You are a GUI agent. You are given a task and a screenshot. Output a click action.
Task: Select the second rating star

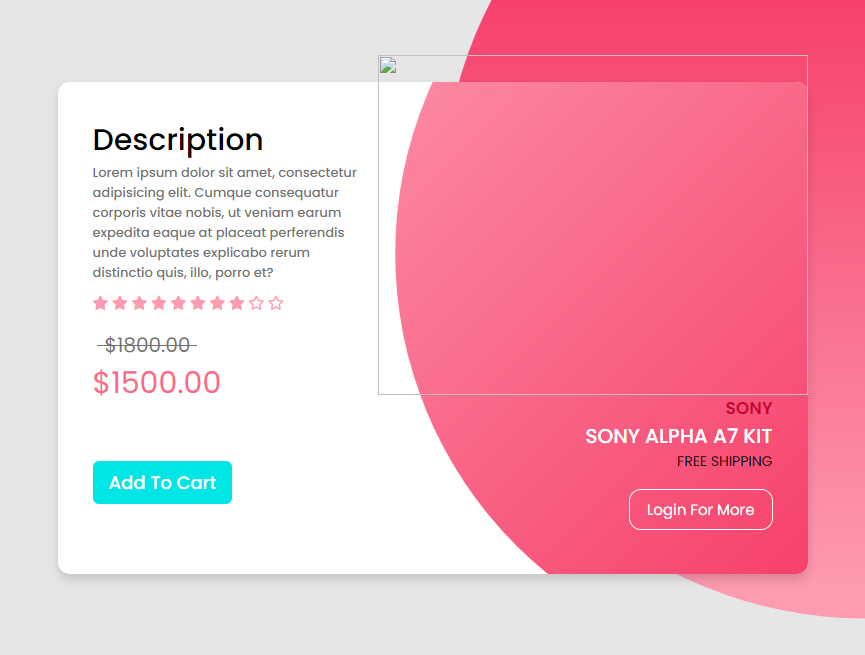(x=120, y=303)
